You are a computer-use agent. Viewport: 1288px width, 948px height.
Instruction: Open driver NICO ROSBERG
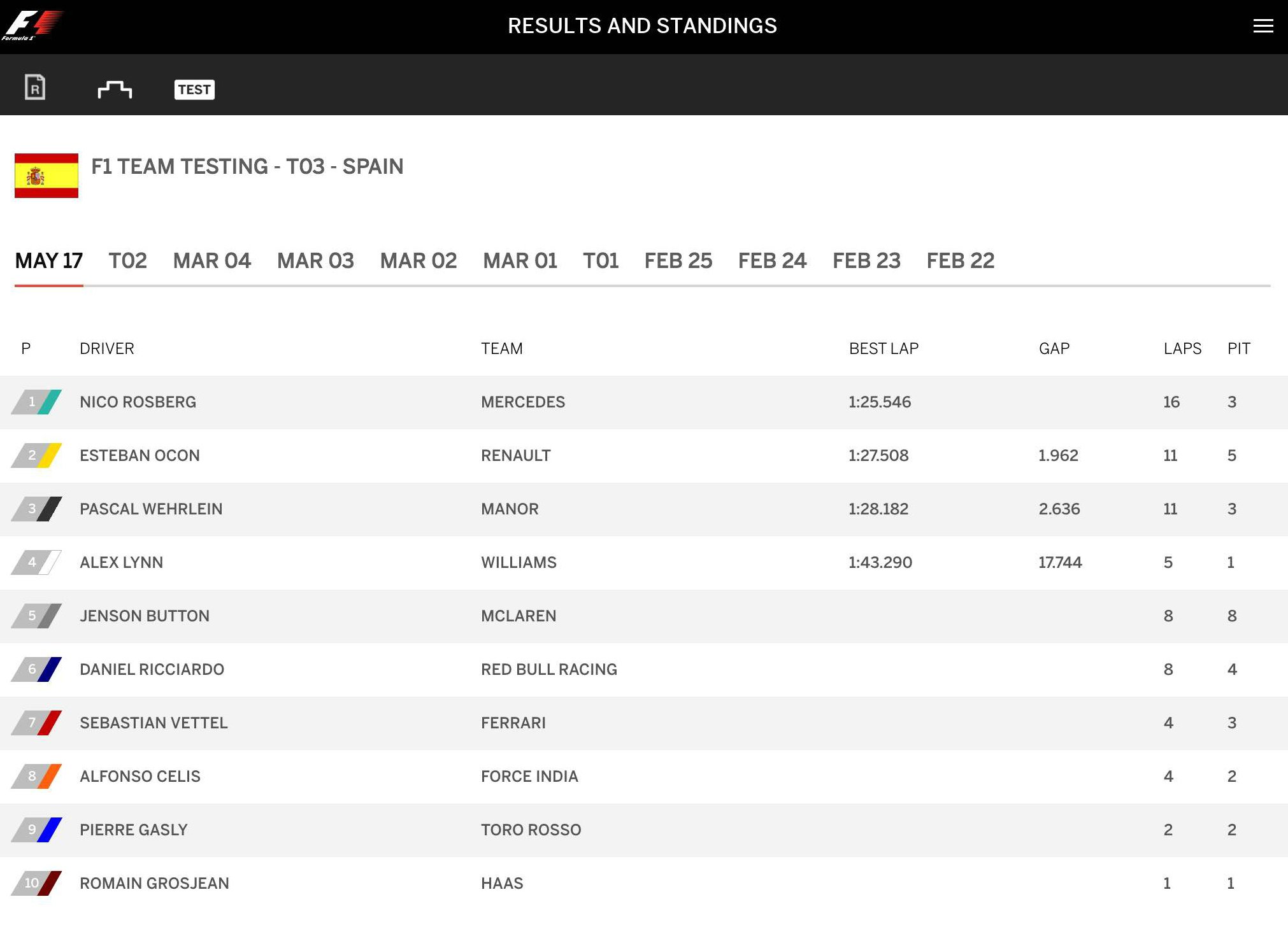click(x=138, y=402)
